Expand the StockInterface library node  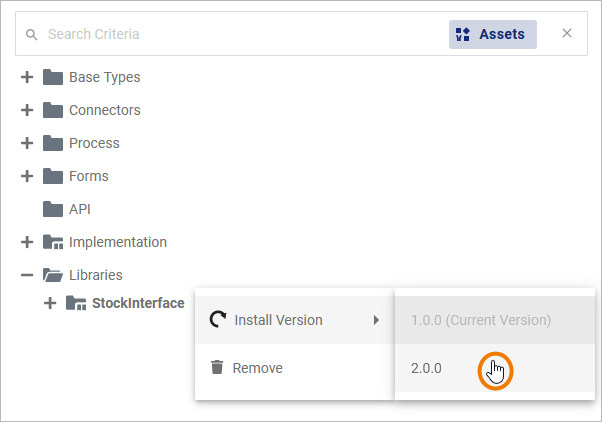click(x=50, y=303)
